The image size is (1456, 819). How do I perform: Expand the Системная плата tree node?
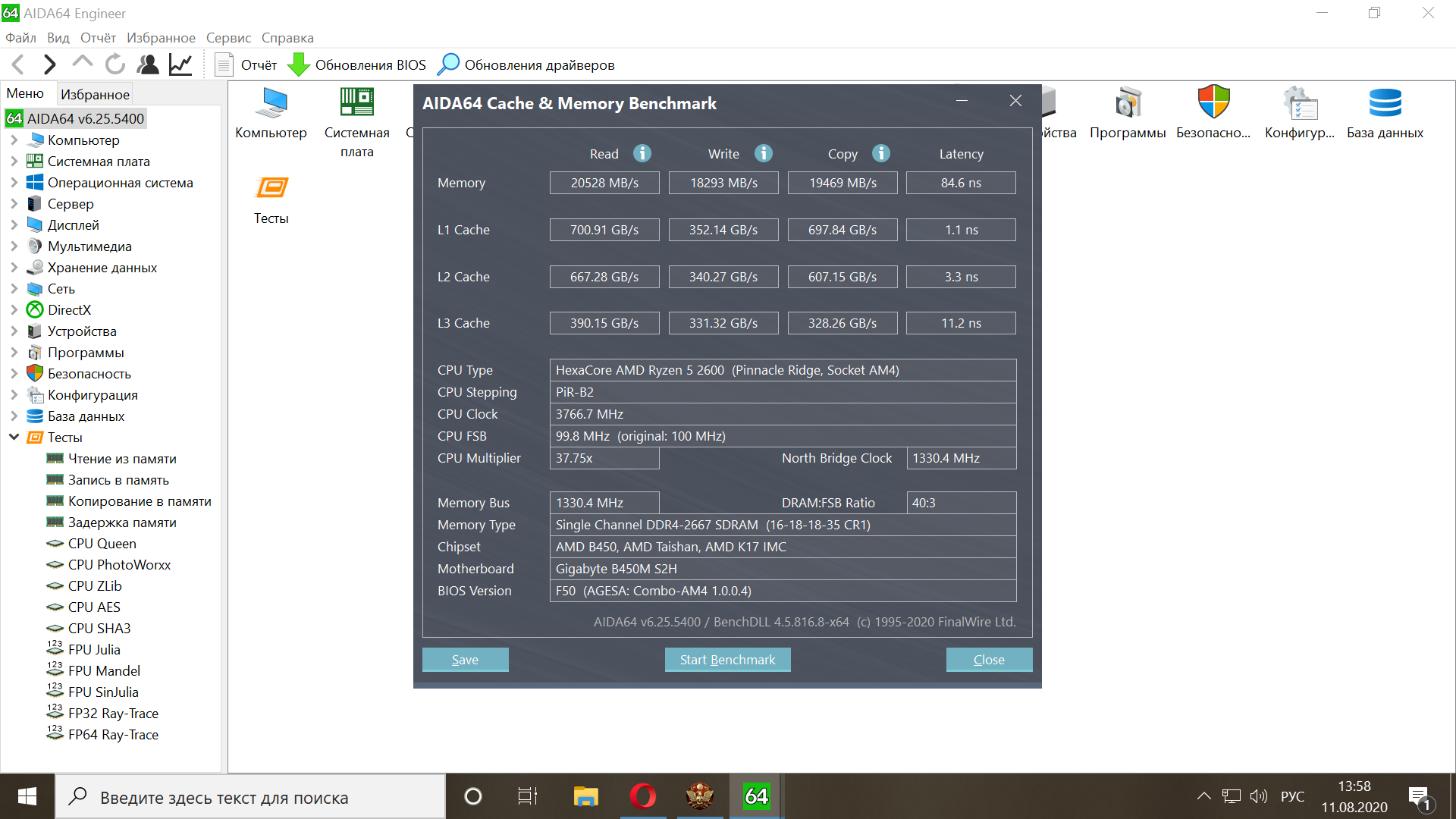point(14,162)
